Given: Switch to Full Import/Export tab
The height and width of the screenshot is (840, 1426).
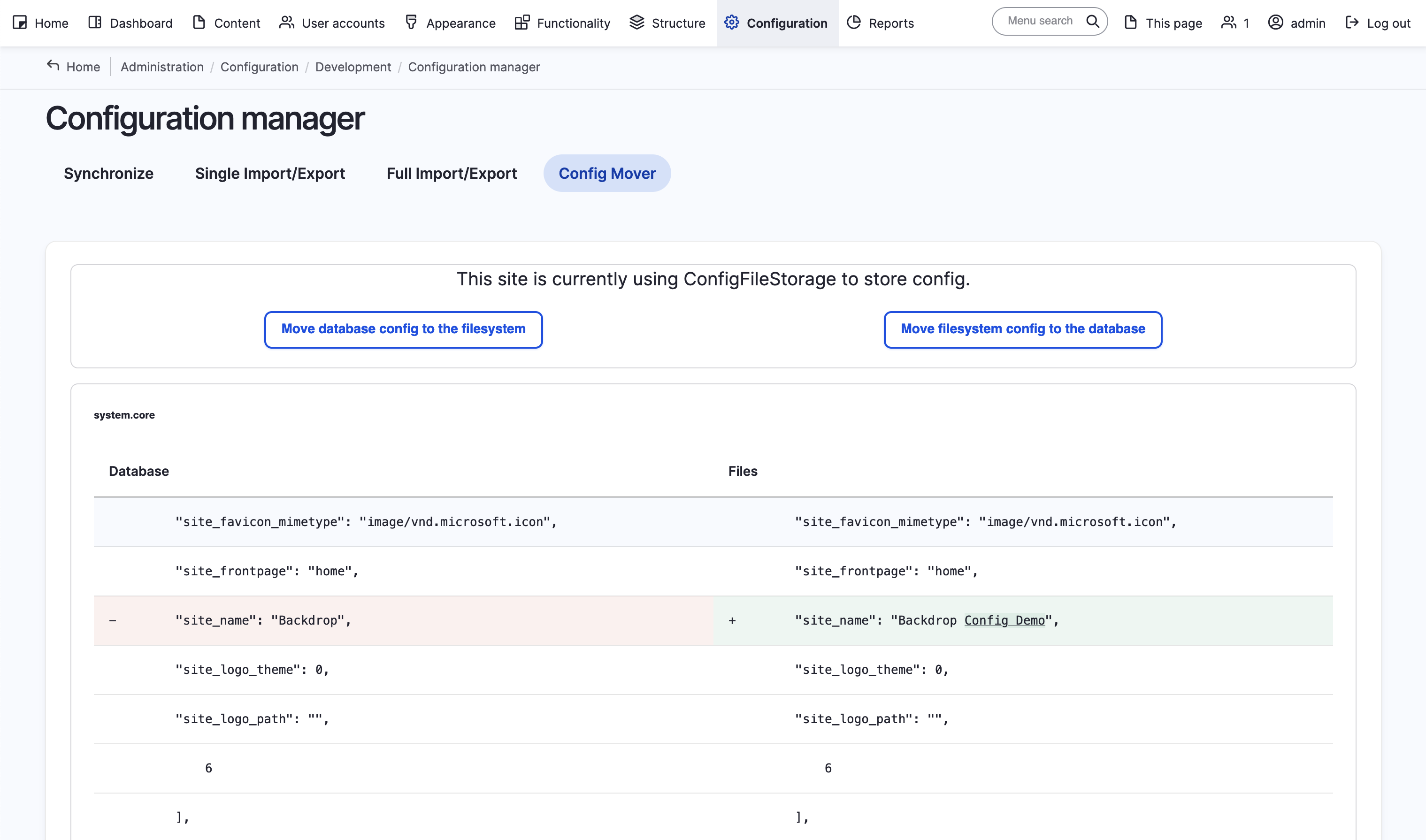Looking at the screenshot, I should coord(452,173).
